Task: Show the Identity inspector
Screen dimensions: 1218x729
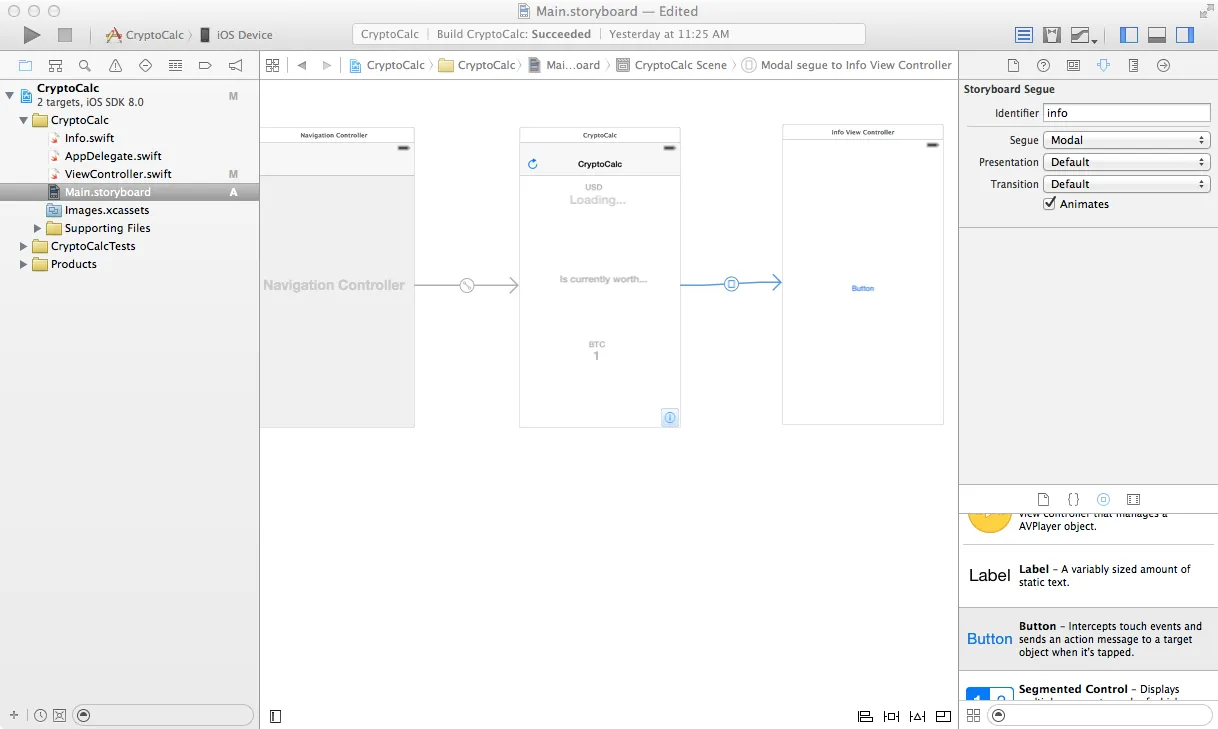Action: pos(1073,65)
